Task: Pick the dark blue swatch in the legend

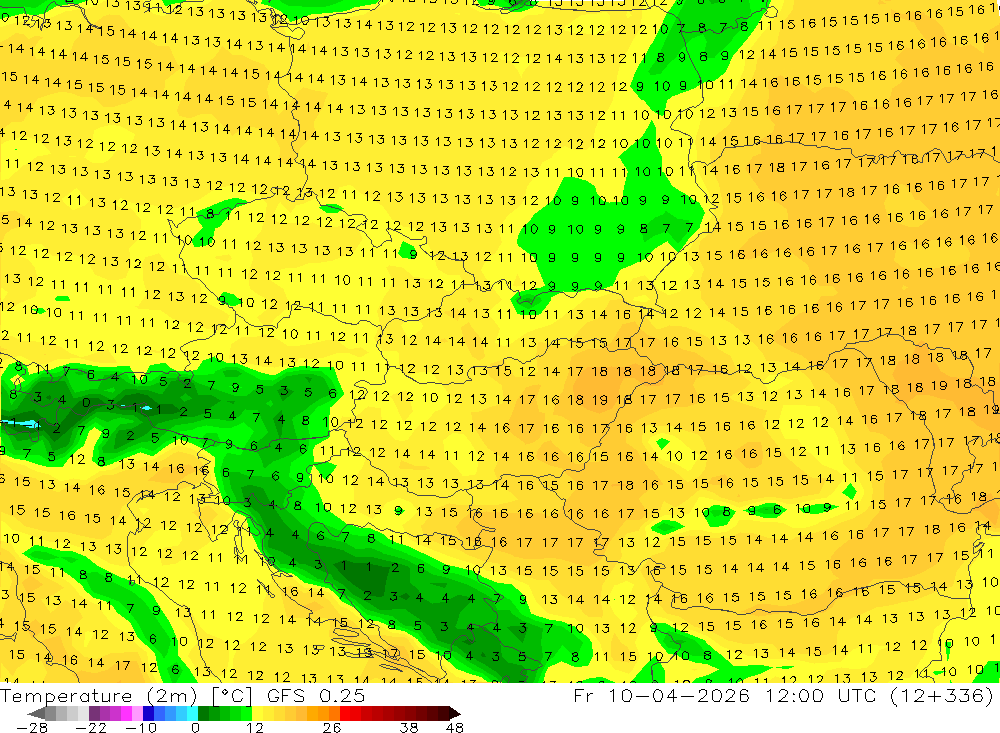Action: tap(148, 714)
